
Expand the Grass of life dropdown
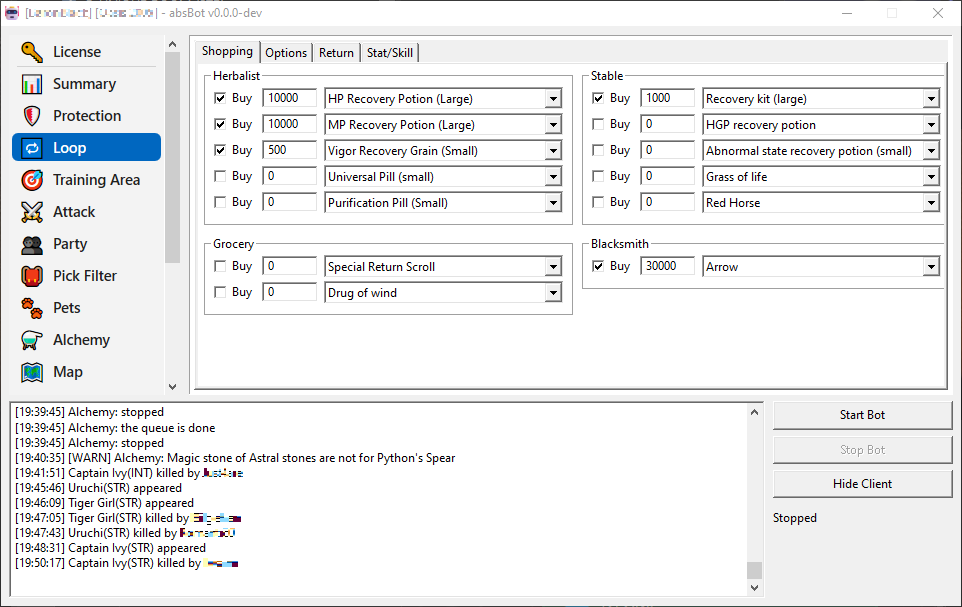(931, 177)
